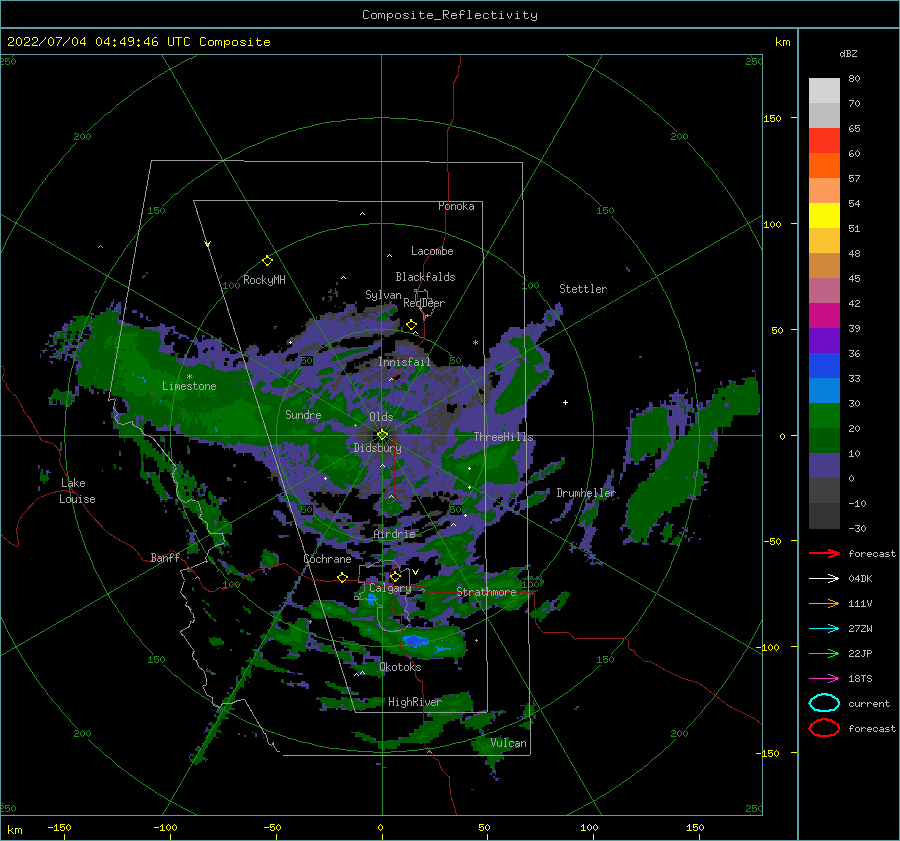
Task: Click the Didsbury city label
Action: point(378,448)
